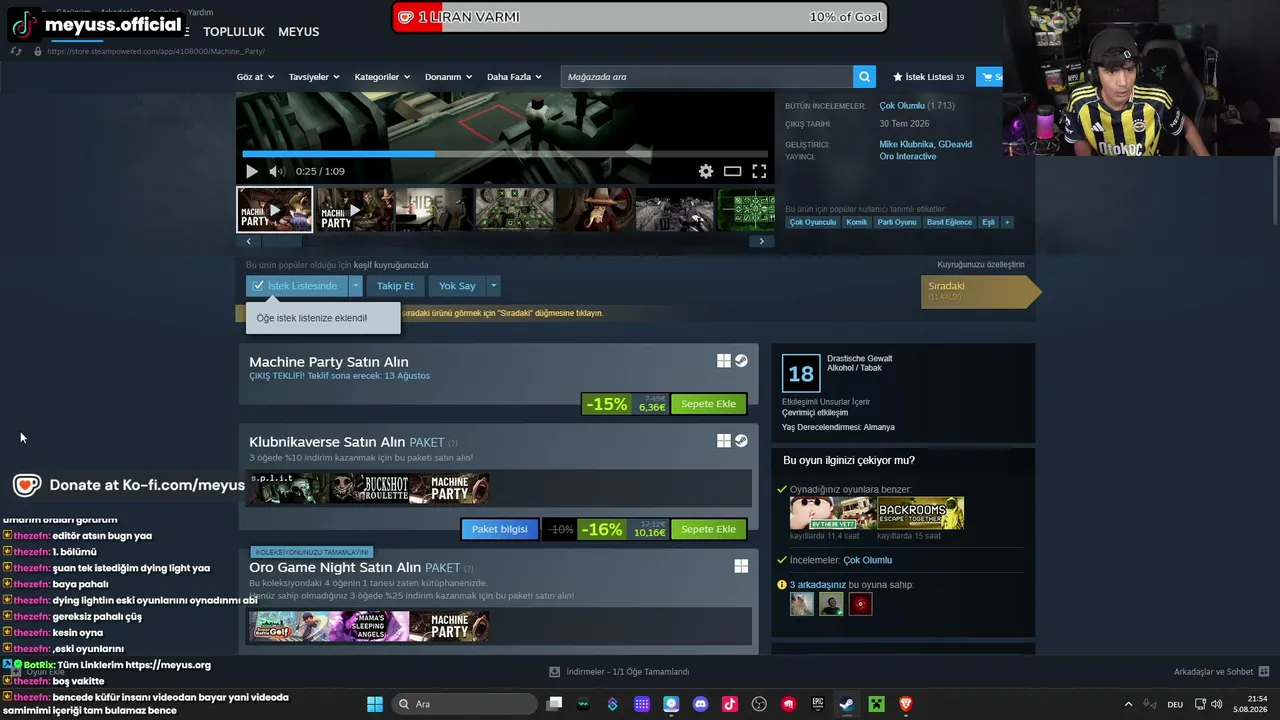Viewport: 1280px width, 720px height.
Task: Expand the Göz at menu
Action: [x=254, y=77]
